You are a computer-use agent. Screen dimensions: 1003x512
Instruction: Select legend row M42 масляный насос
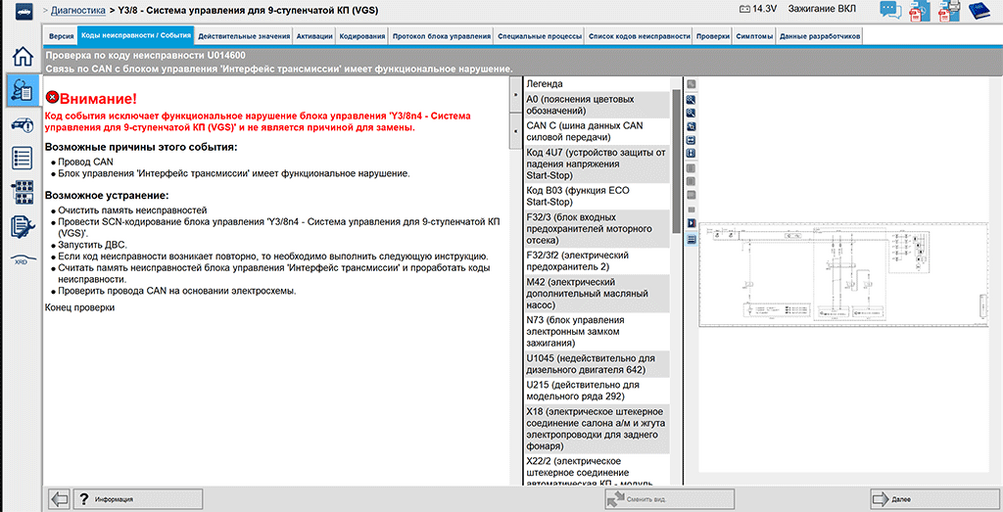(597, 293)
